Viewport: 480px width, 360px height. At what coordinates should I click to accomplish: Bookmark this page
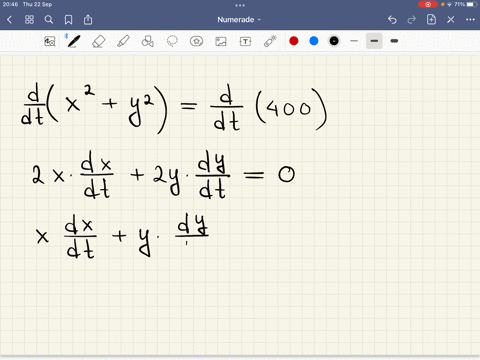coord(68,20)
